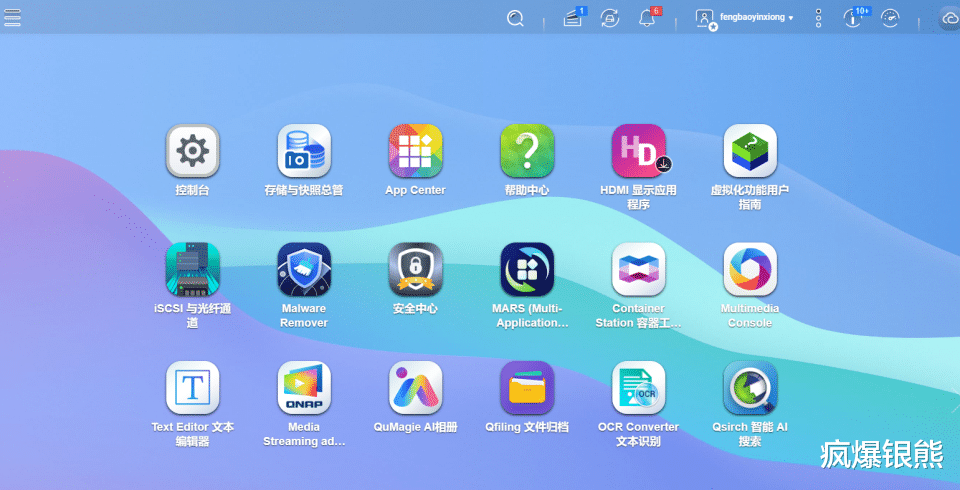Open external devices icon in top bar

[x=609, y=18]
